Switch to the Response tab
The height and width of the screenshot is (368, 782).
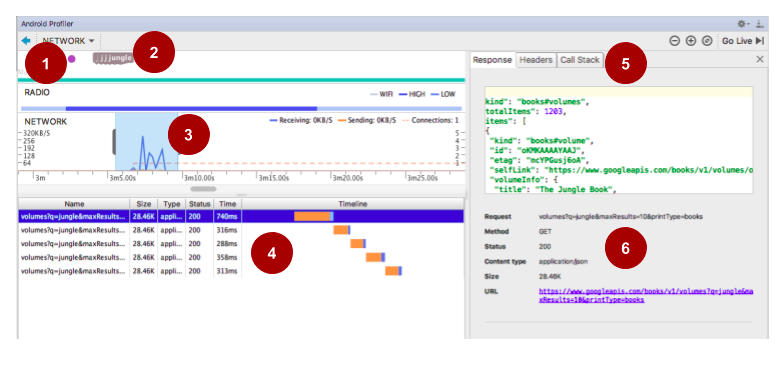[492, 60]
